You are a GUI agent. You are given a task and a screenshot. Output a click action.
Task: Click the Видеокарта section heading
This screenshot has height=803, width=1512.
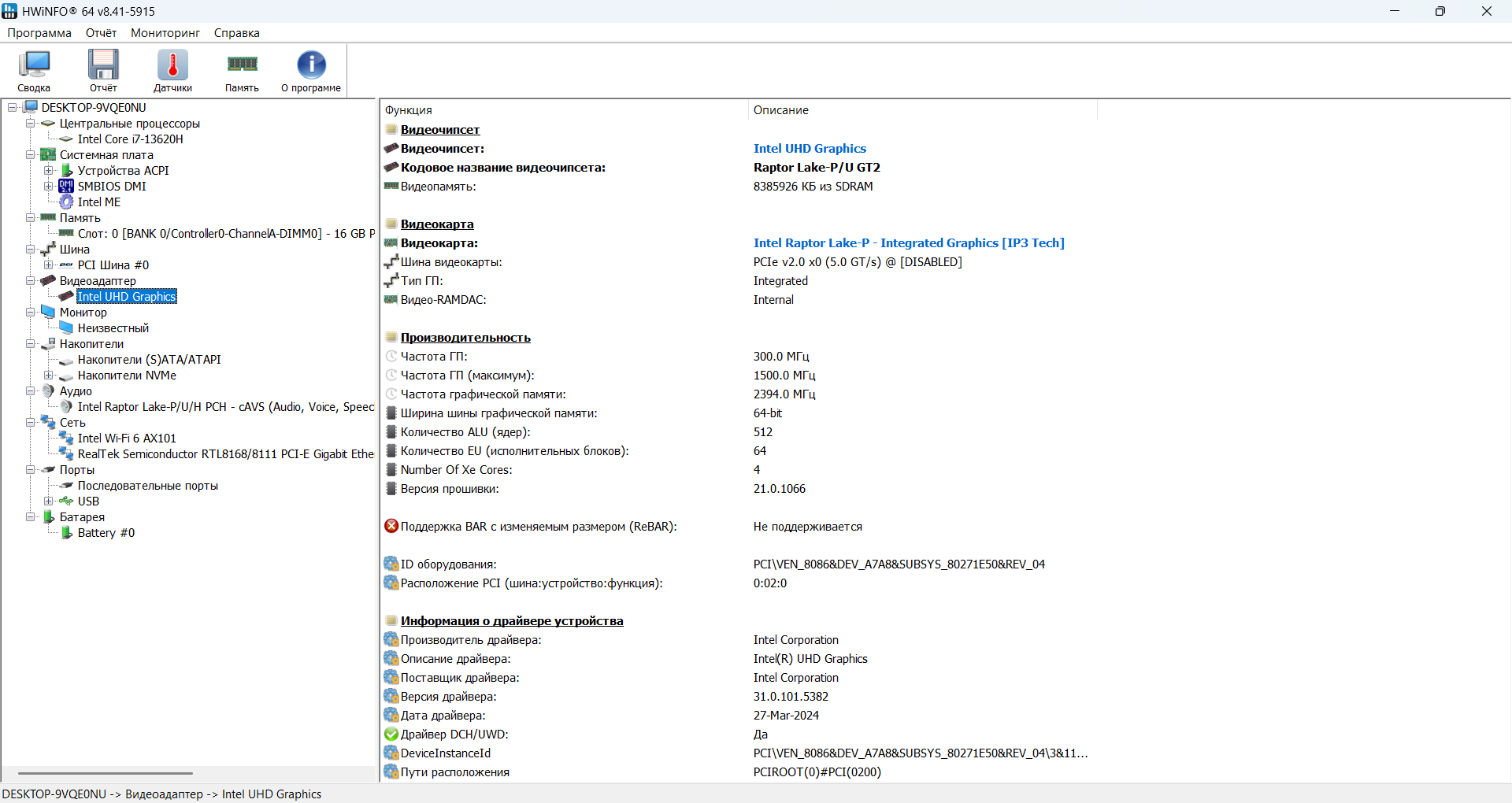pyautogui.click(x=437, y=224)
